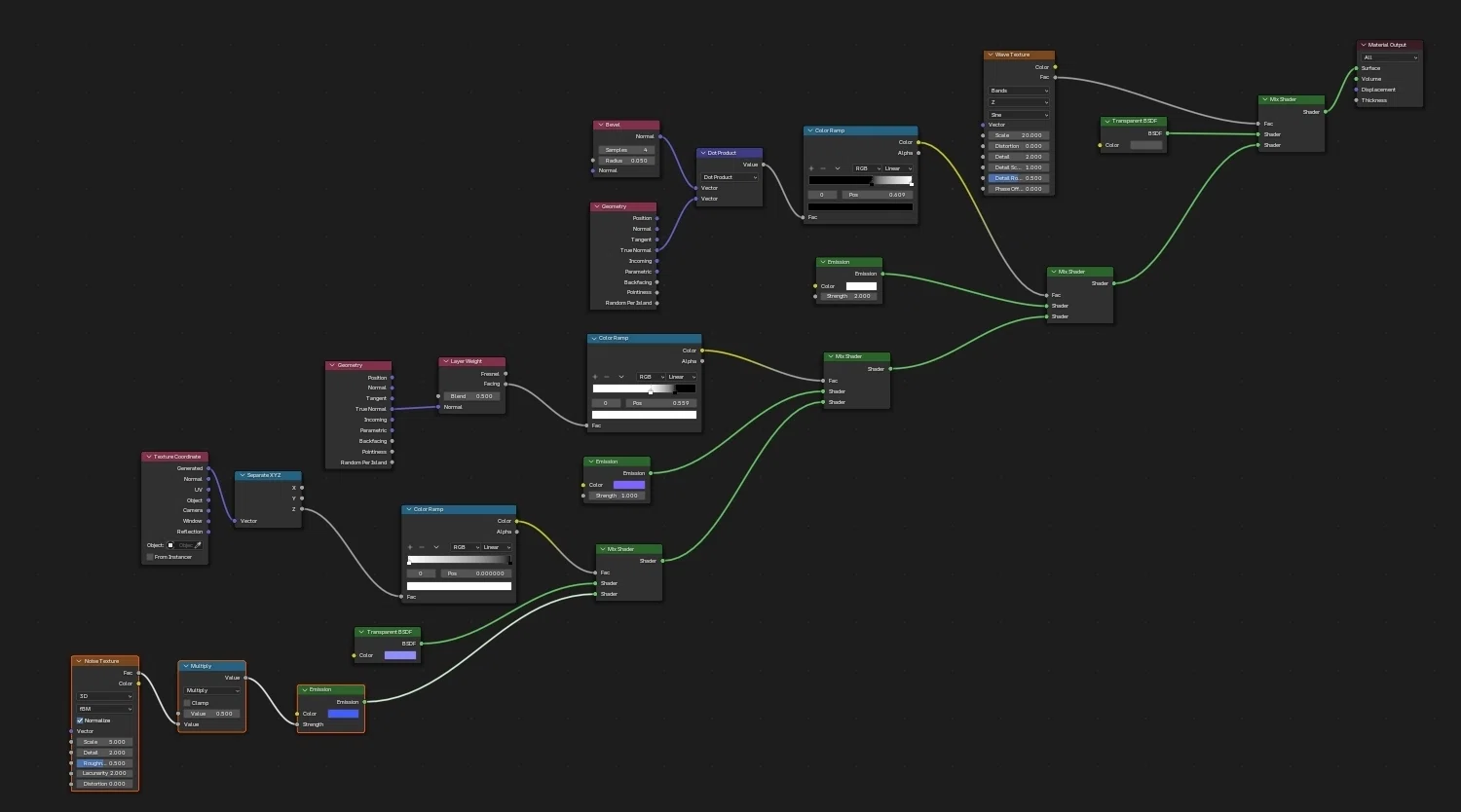Collapse the Dot Product node header arrow

(703, 153)
